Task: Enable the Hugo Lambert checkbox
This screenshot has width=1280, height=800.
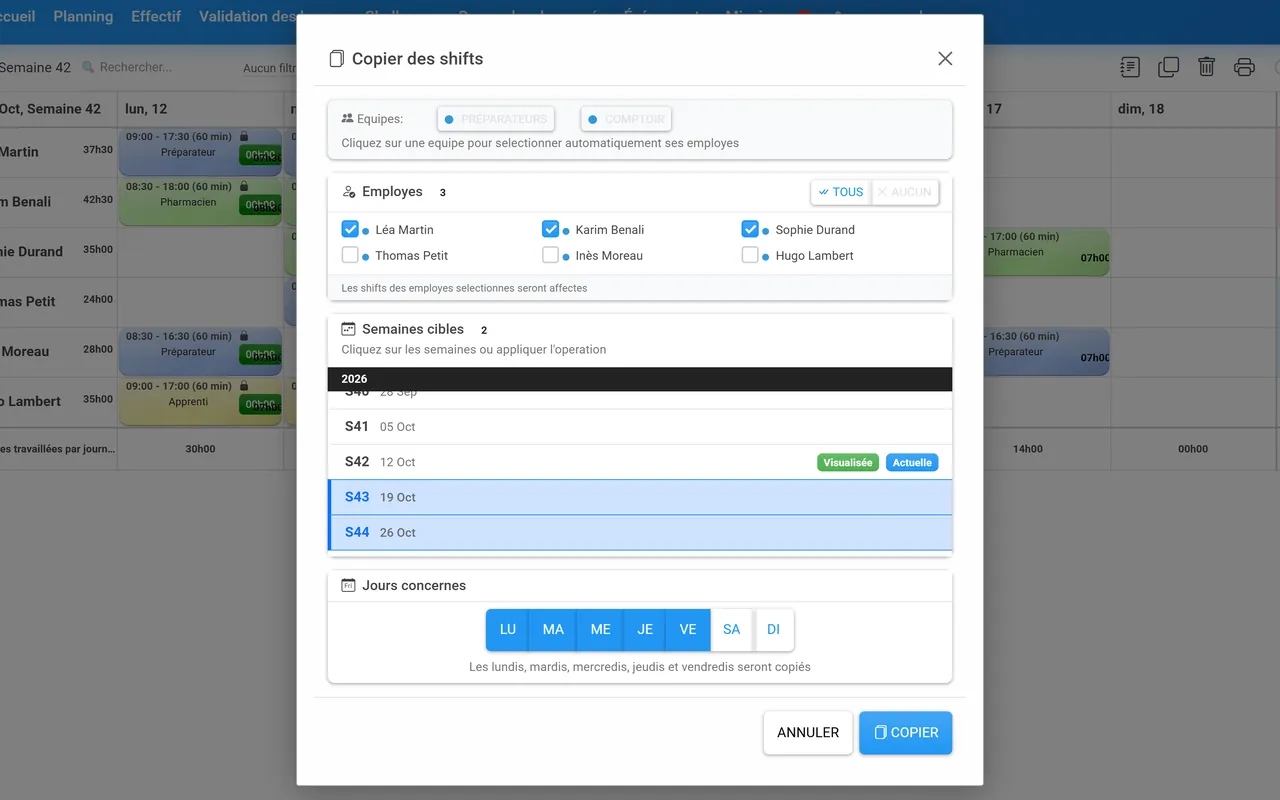Action: tap(750, 255)
